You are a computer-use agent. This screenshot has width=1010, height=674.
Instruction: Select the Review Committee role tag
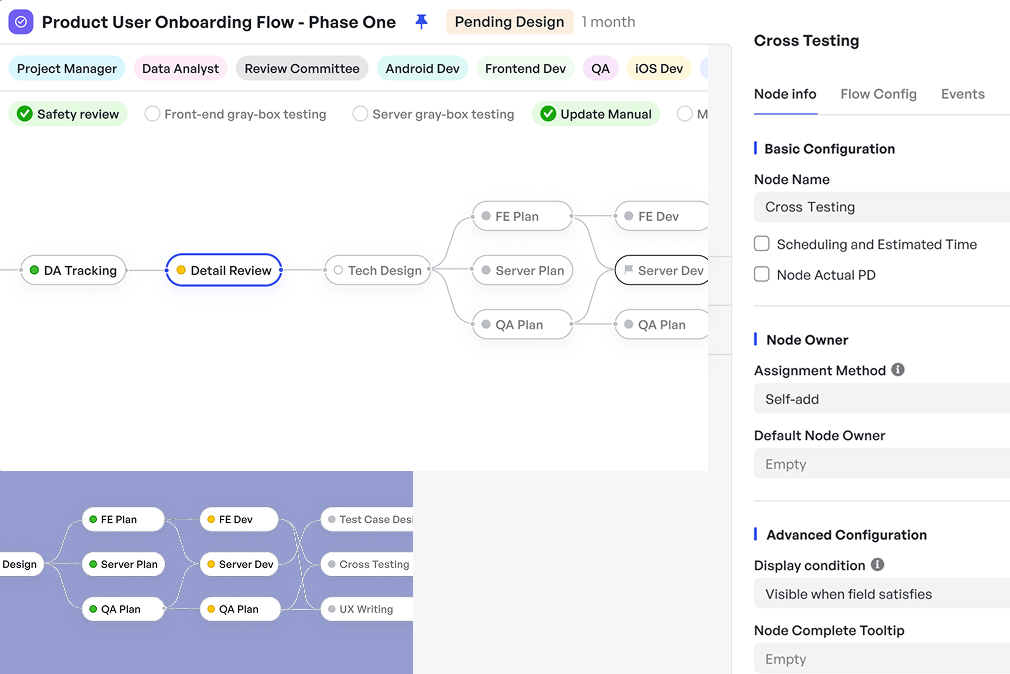click(302, 69)
